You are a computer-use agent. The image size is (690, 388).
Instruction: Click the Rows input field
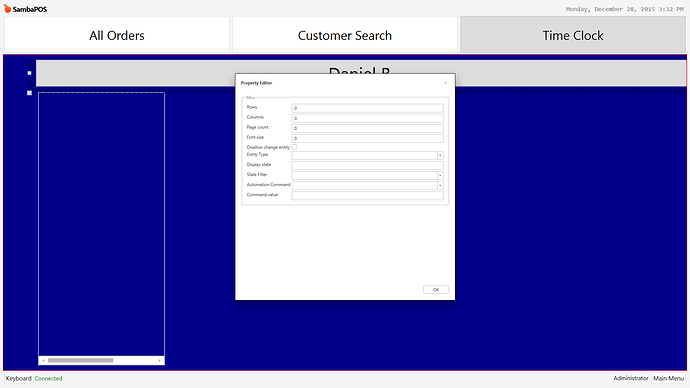(367, 108)
